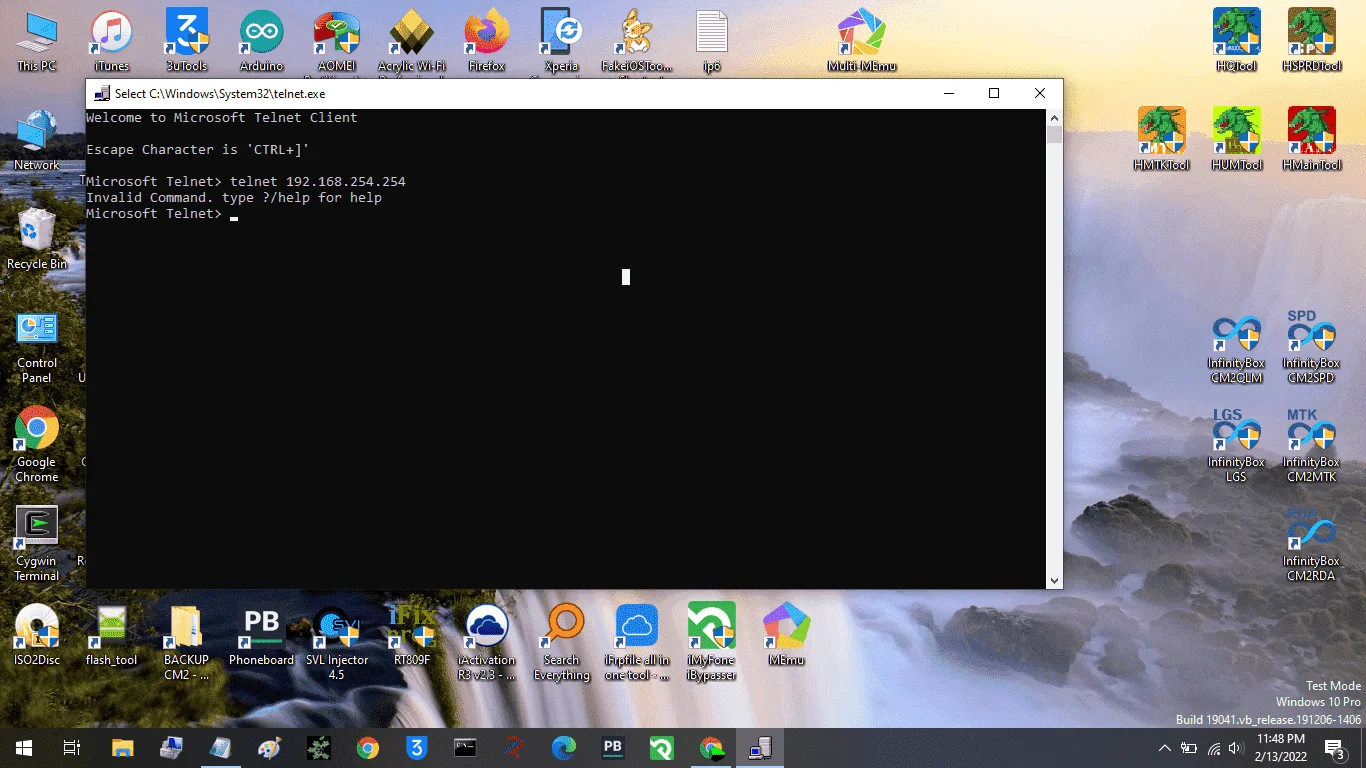Image resolution: width=1366 pixels, height=768 pixels.
Task: Open the HUMTool desktop shortcut
Action: tap(1237, 139)
